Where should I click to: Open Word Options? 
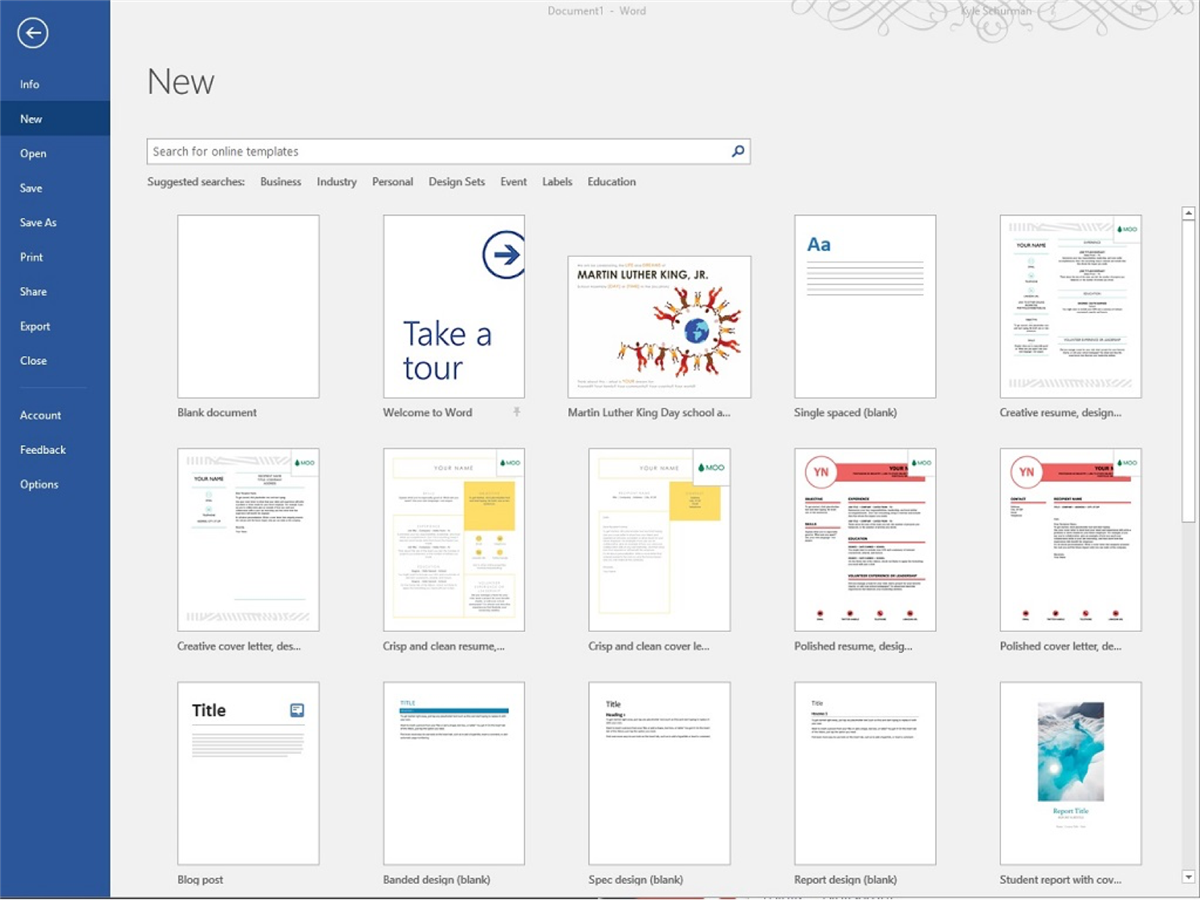click(x=39, y=484)
